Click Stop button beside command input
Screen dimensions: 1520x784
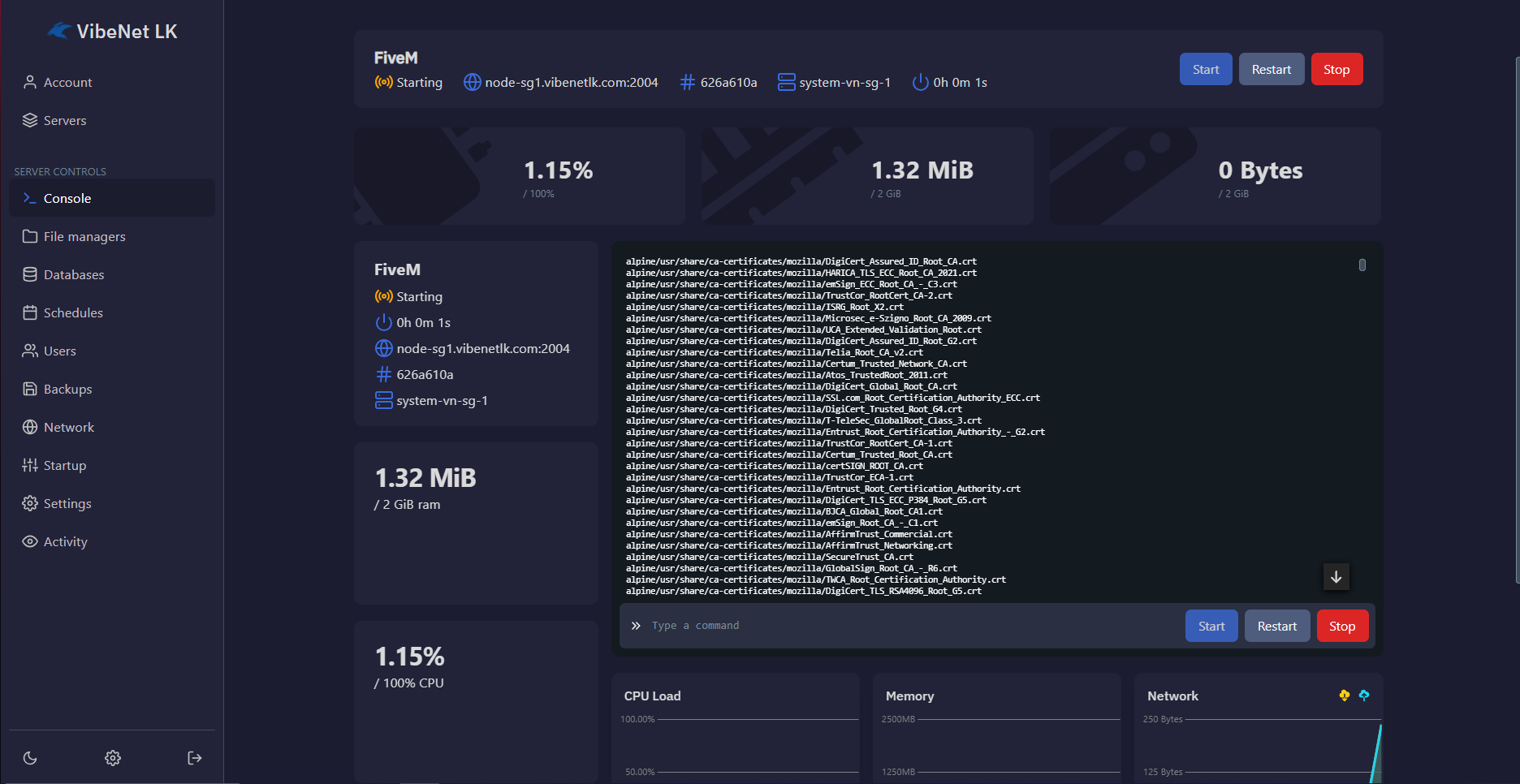point(1342,626)
